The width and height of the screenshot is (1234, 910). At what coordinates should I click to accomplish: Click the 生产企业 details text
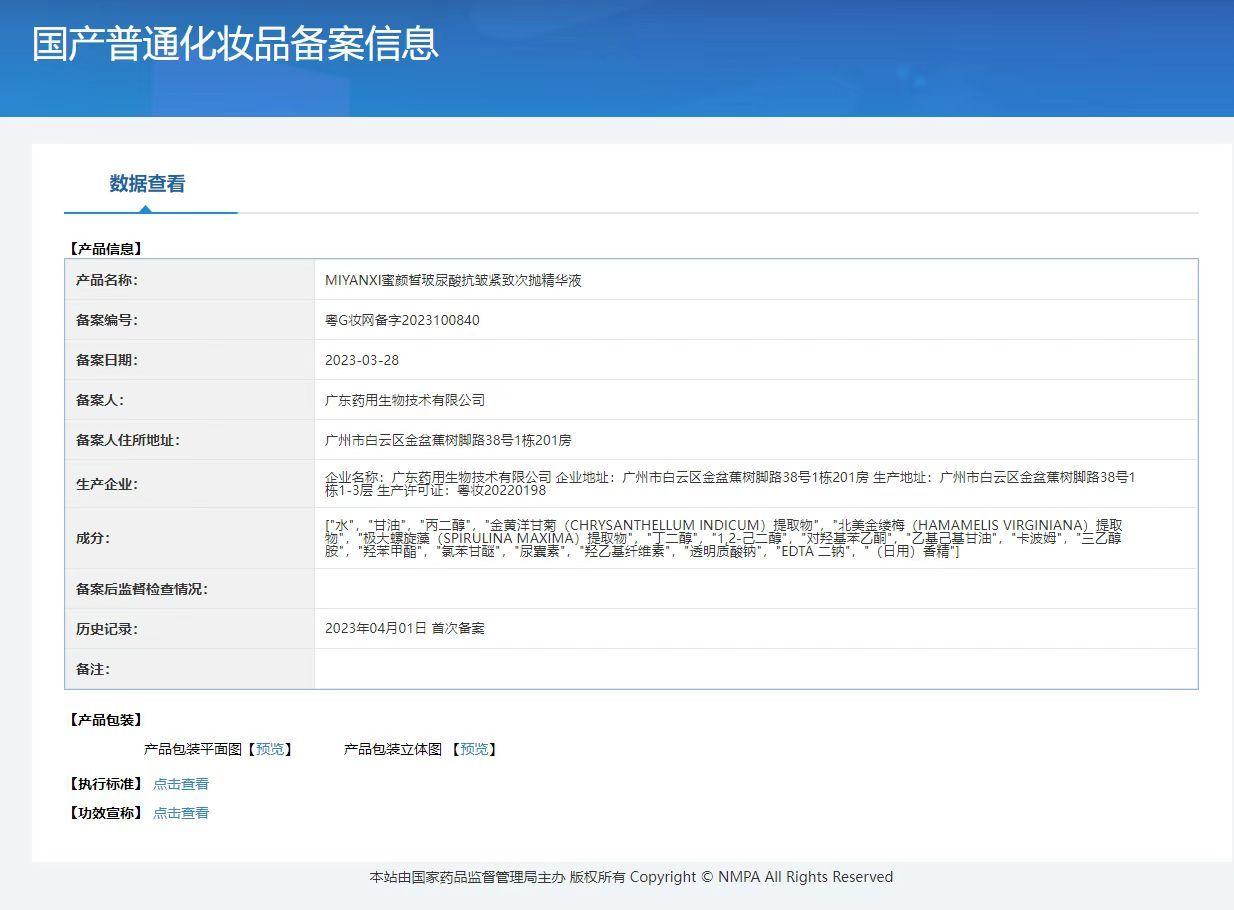click(x=730, y=484)
